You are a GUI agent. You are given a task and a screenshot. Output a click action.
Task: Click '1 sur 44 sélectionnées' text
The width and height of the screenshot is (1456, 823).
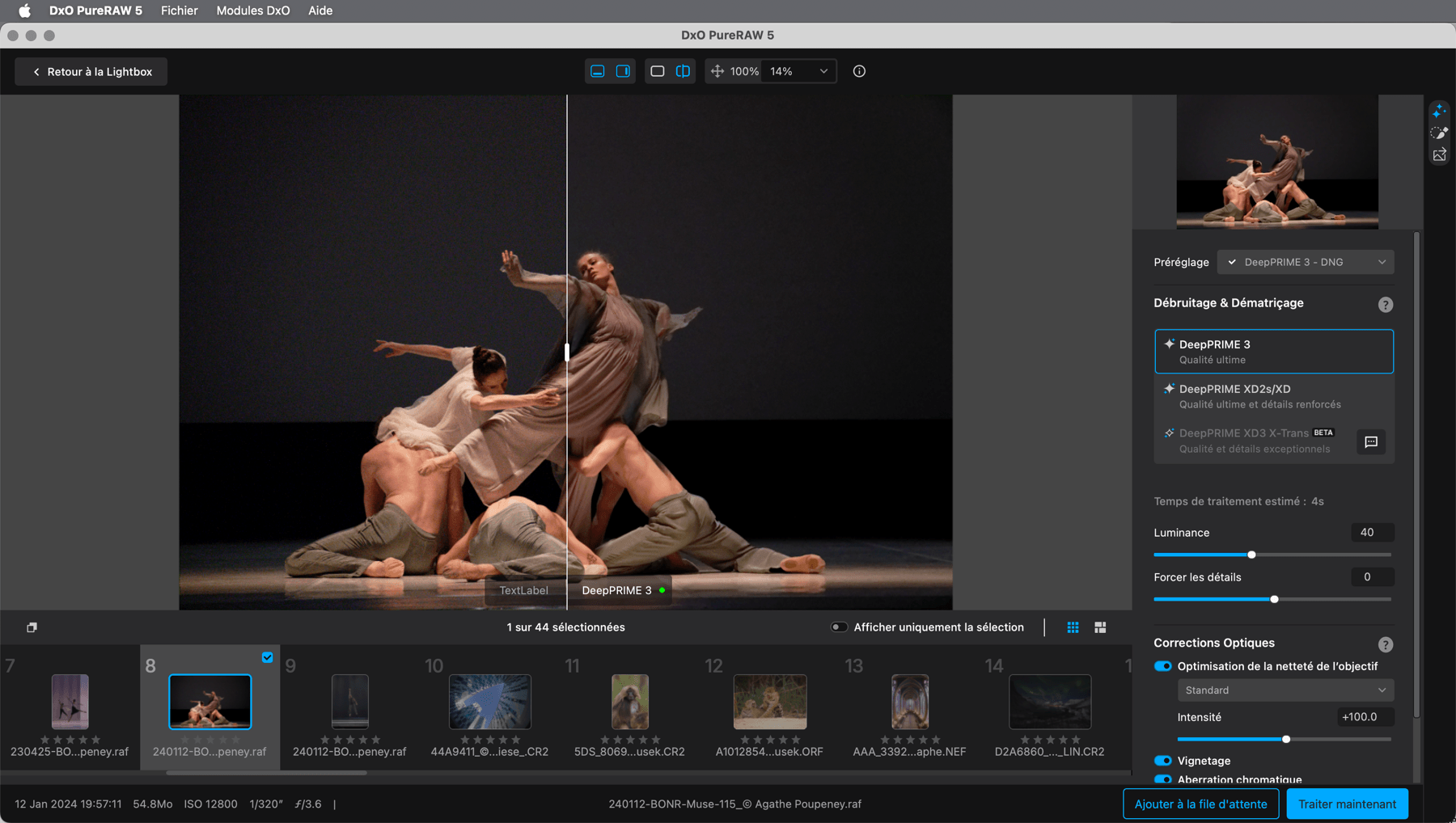click(565, 627)
